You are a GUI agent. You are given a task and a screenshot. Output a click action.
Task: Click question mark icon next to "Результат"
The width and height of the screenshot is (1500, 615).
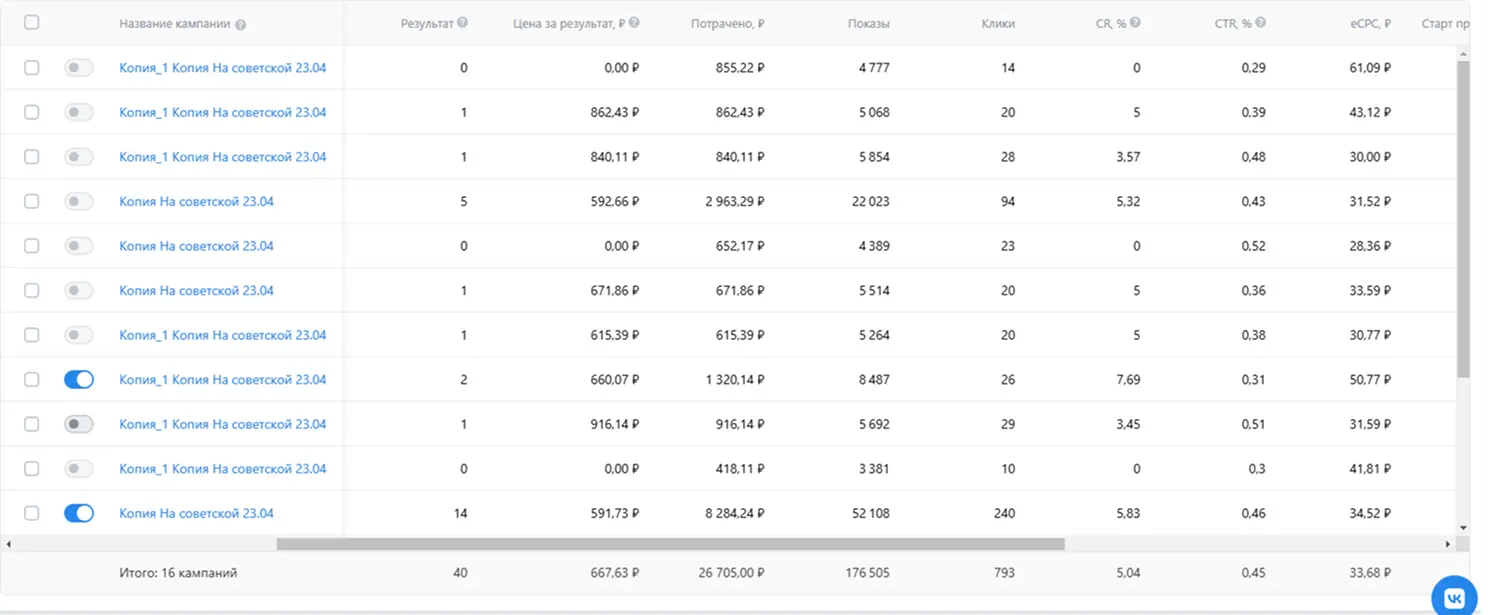462,23
